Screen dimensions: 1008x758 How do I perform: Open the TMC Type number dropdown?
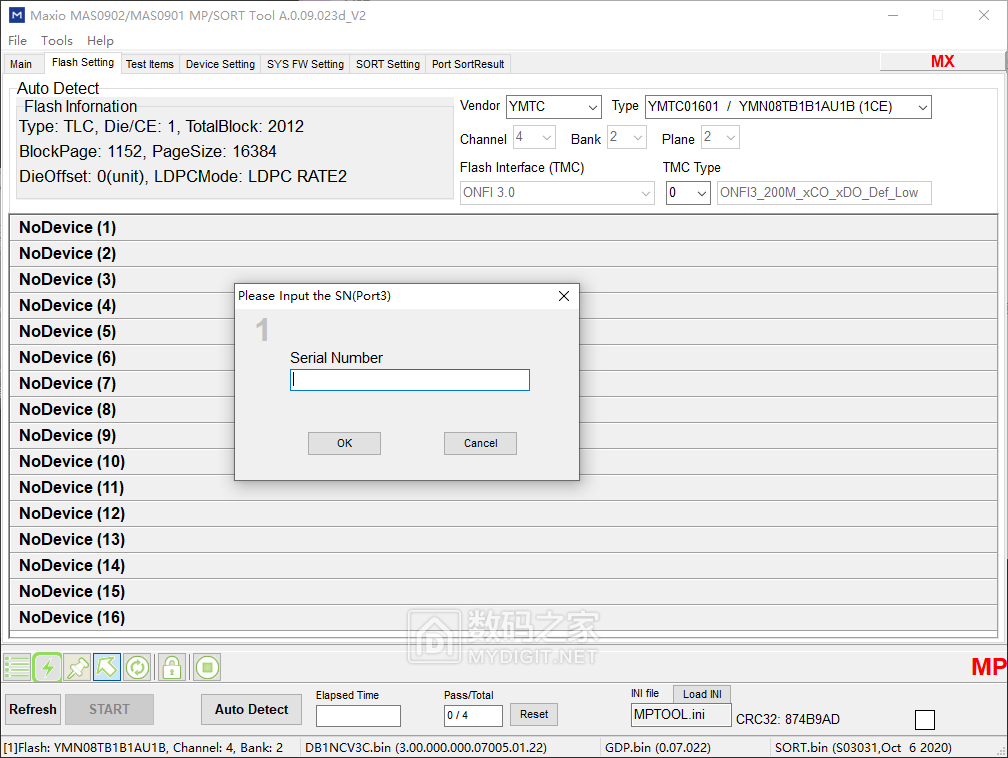tap(688, 193)
